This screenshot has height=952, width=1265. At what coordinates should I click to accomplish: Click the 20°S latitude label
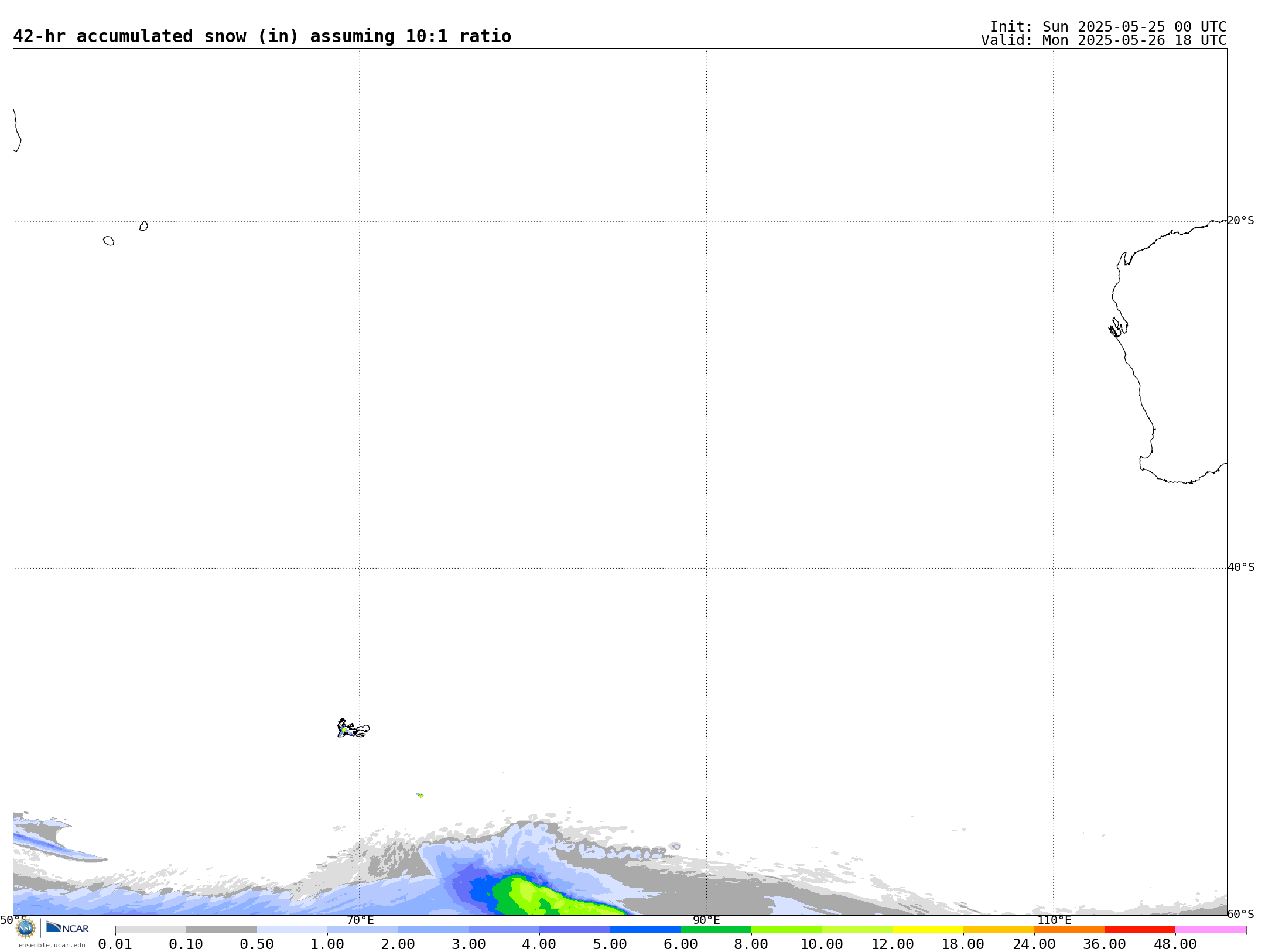(1241, 221)
